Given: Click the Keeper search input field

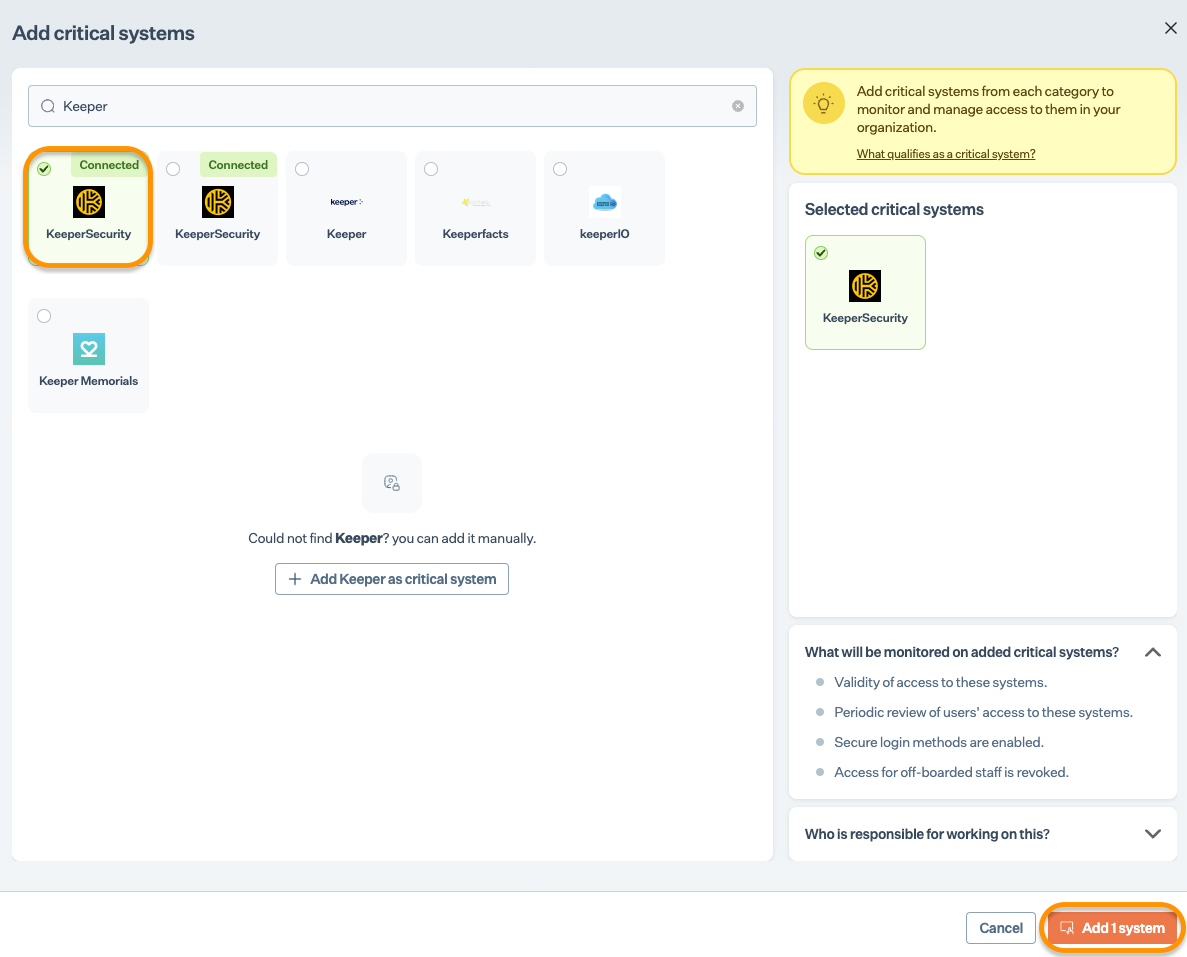Looking at the screenshot, I should pyautogui.click(x=392, y=106).
